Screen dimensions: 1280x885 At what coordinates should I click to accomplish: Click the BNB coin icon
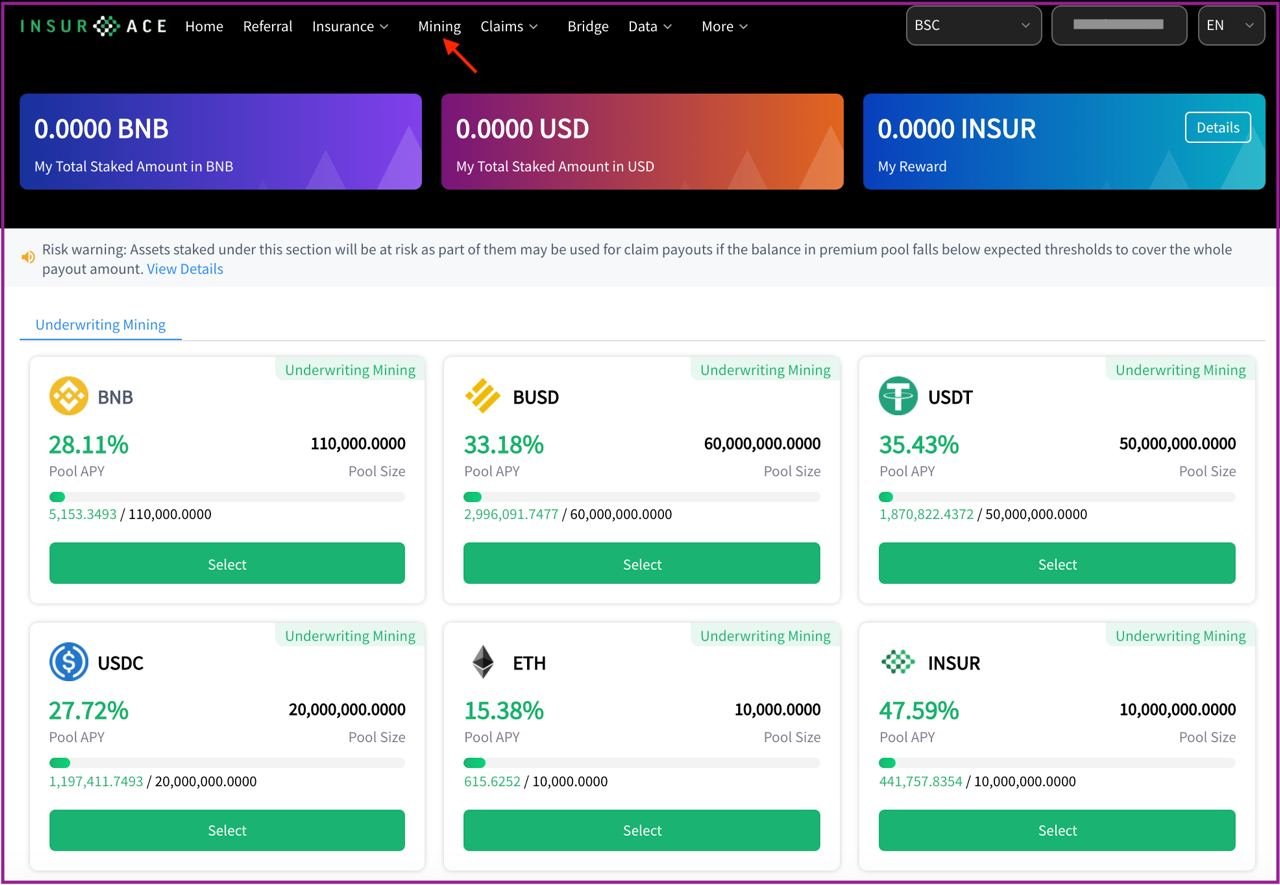[x=69, y=396]
